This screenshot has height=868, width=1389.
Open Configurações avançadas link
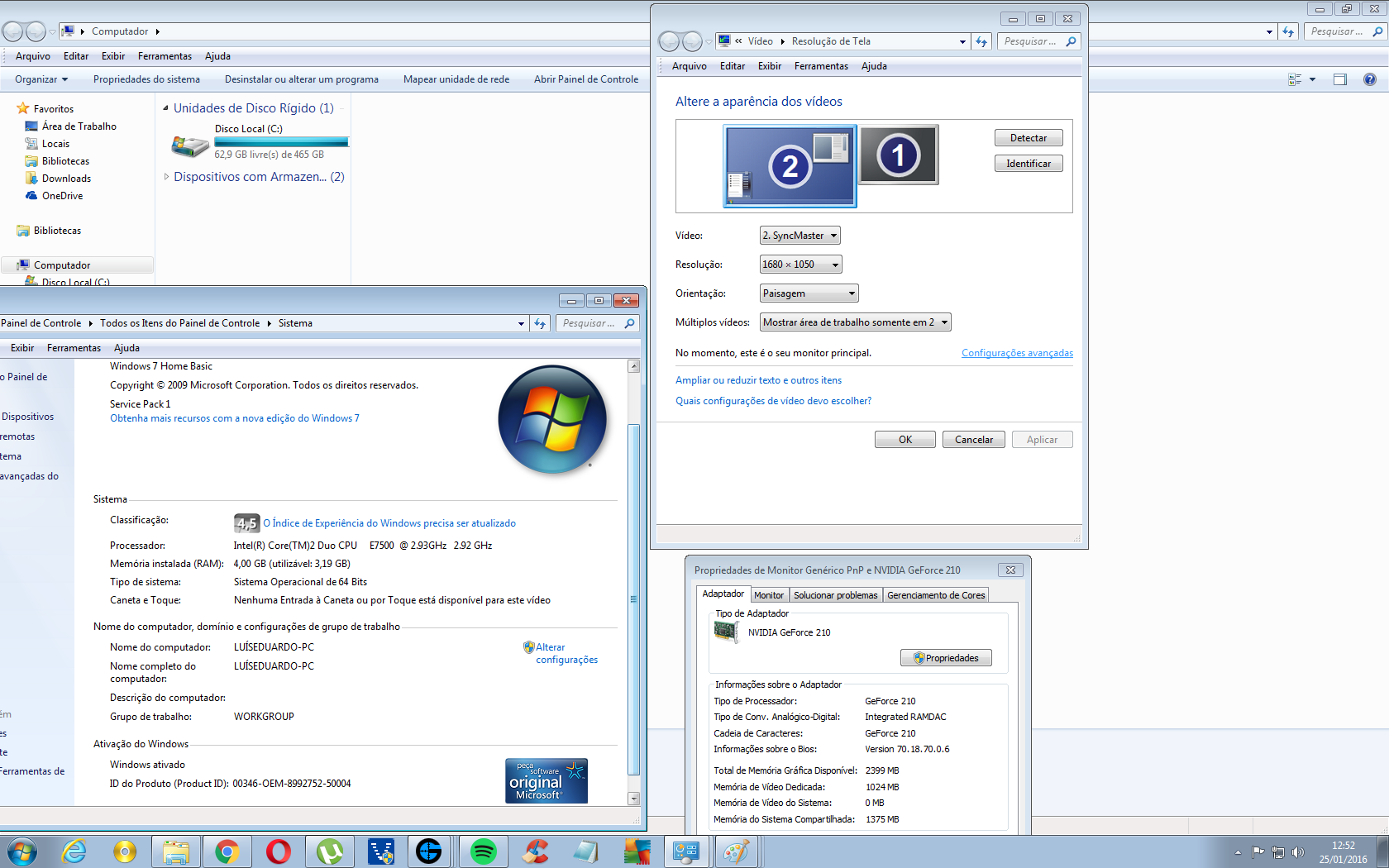pyautogui.click(x=1017, y=353)
